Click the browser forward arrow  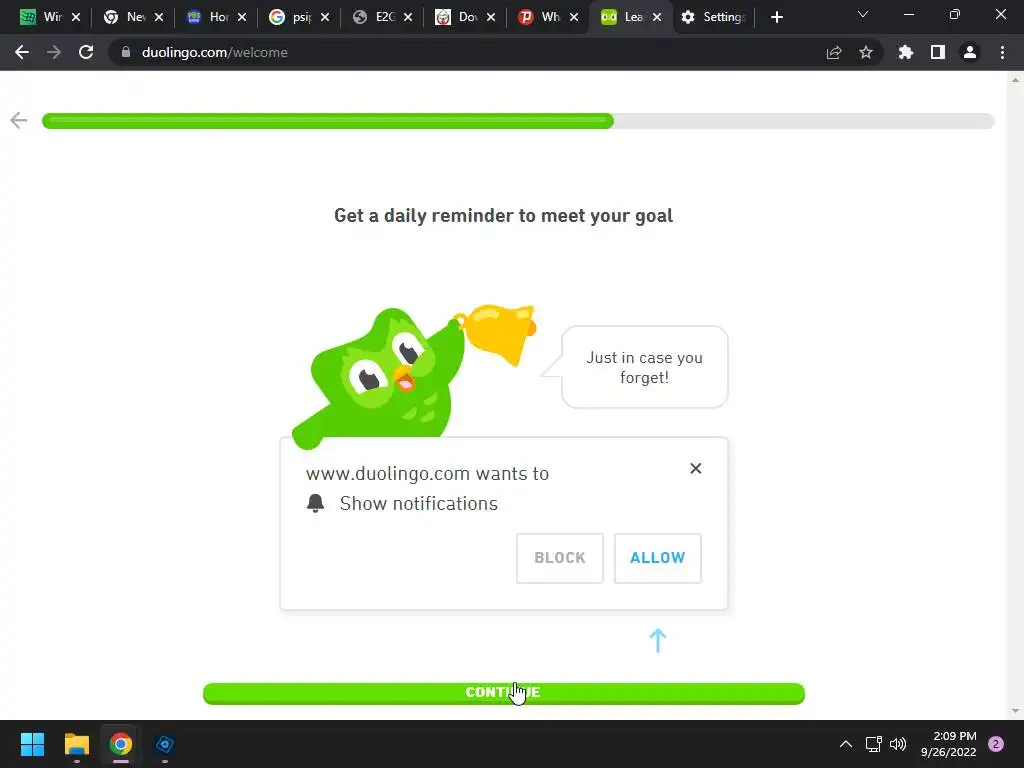click(54, 52)
